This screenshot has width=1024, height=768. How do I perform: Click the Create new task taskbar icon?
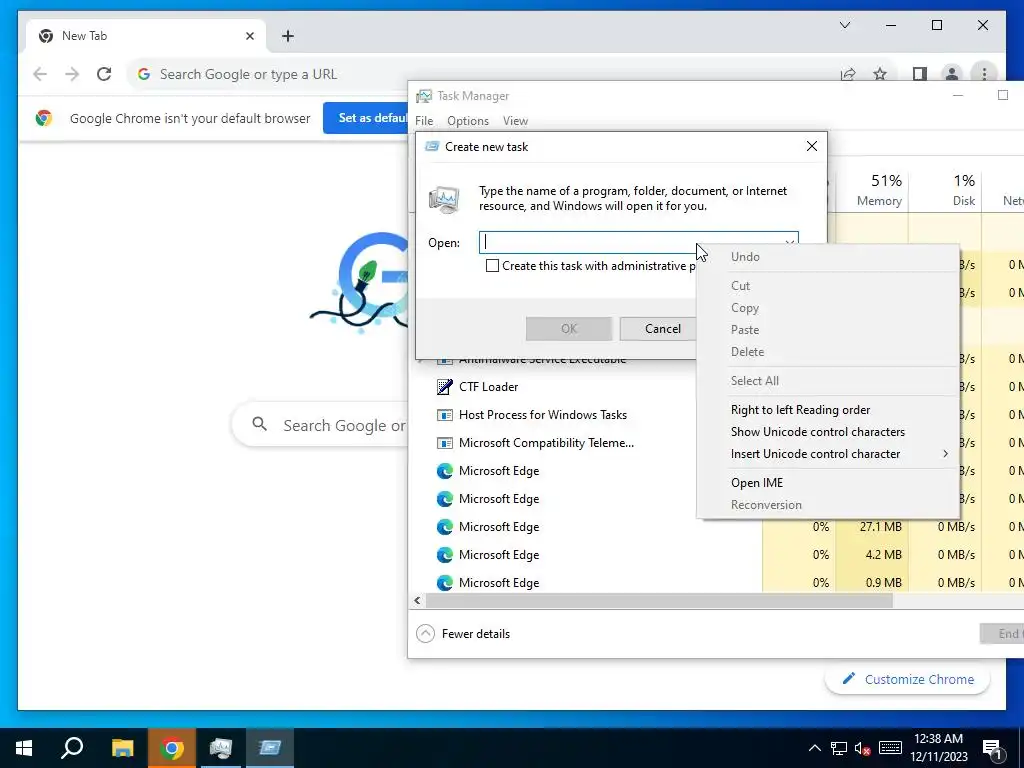click(x=270, y=748)
